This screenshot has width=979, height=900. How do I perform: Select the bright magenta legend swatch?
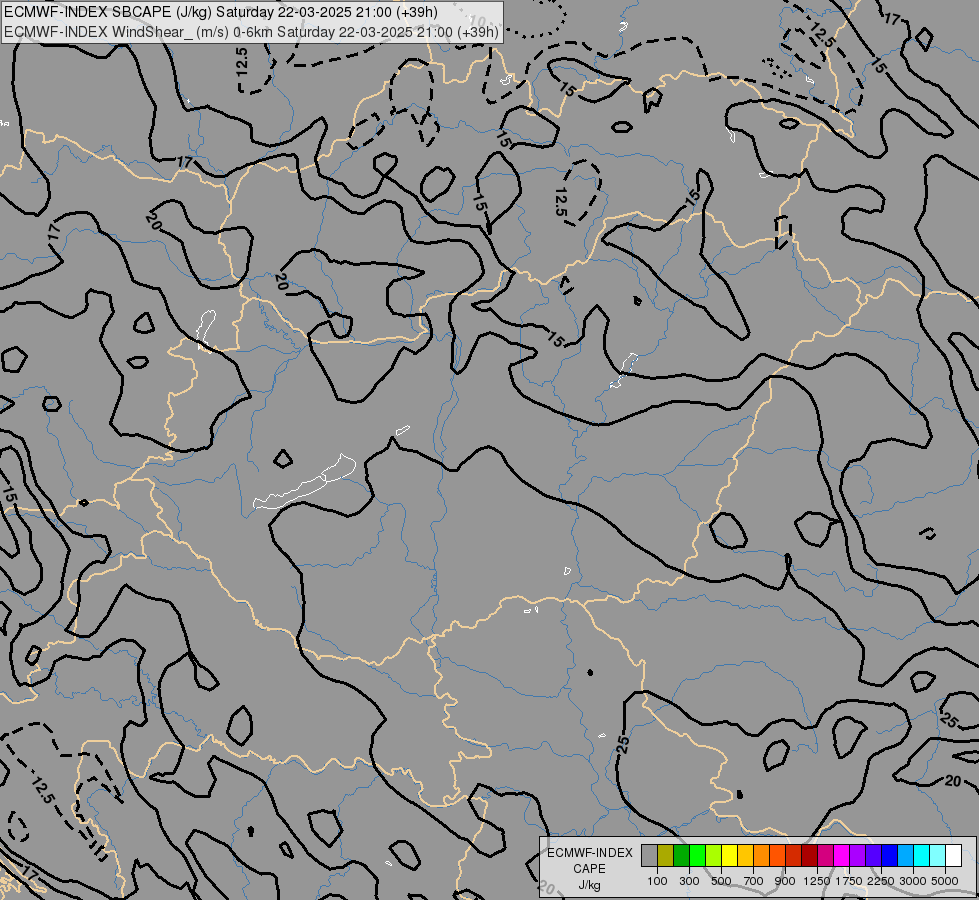click(842, 856)
